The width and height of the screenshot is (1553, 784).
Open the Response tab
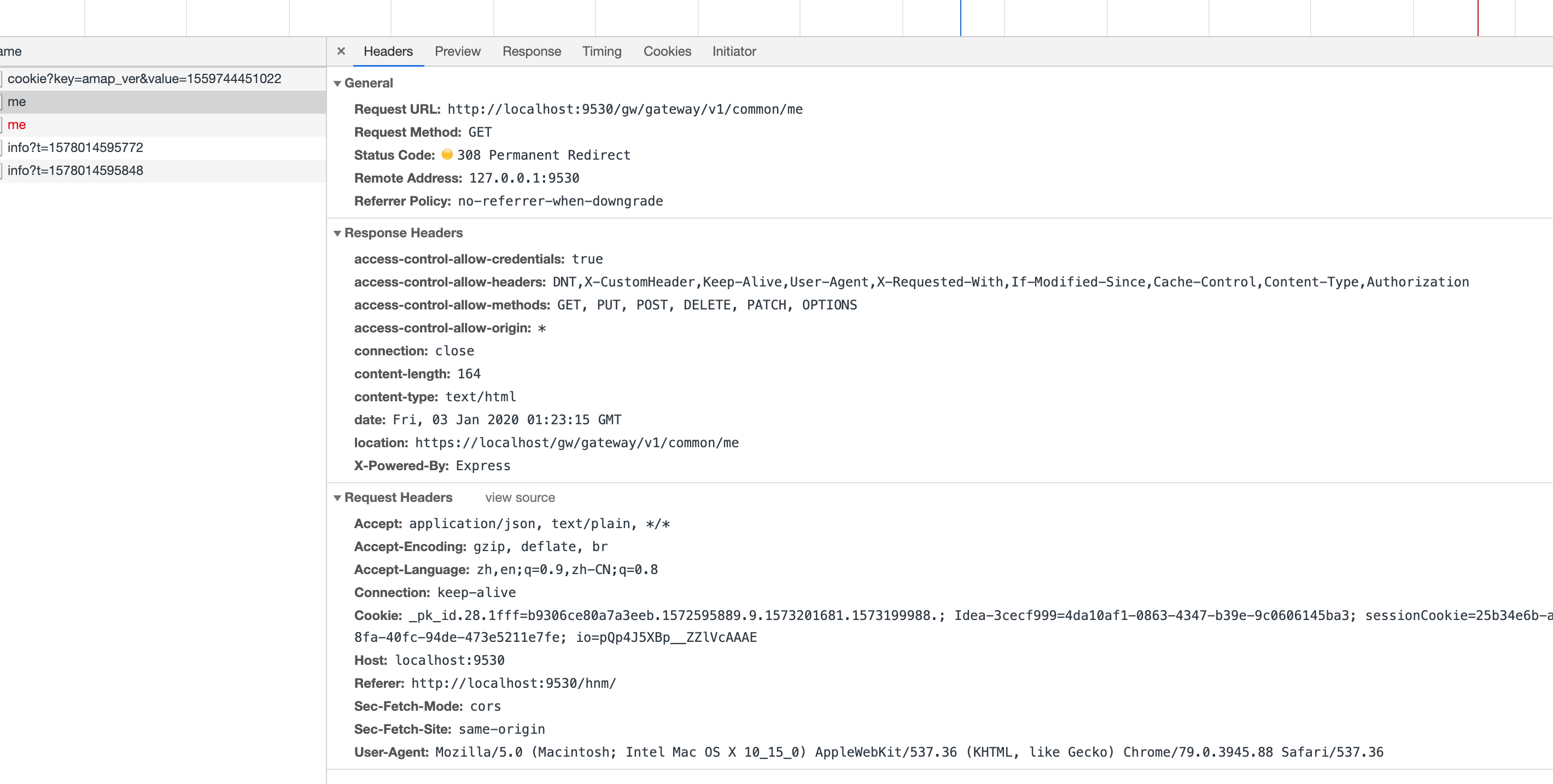531,51
